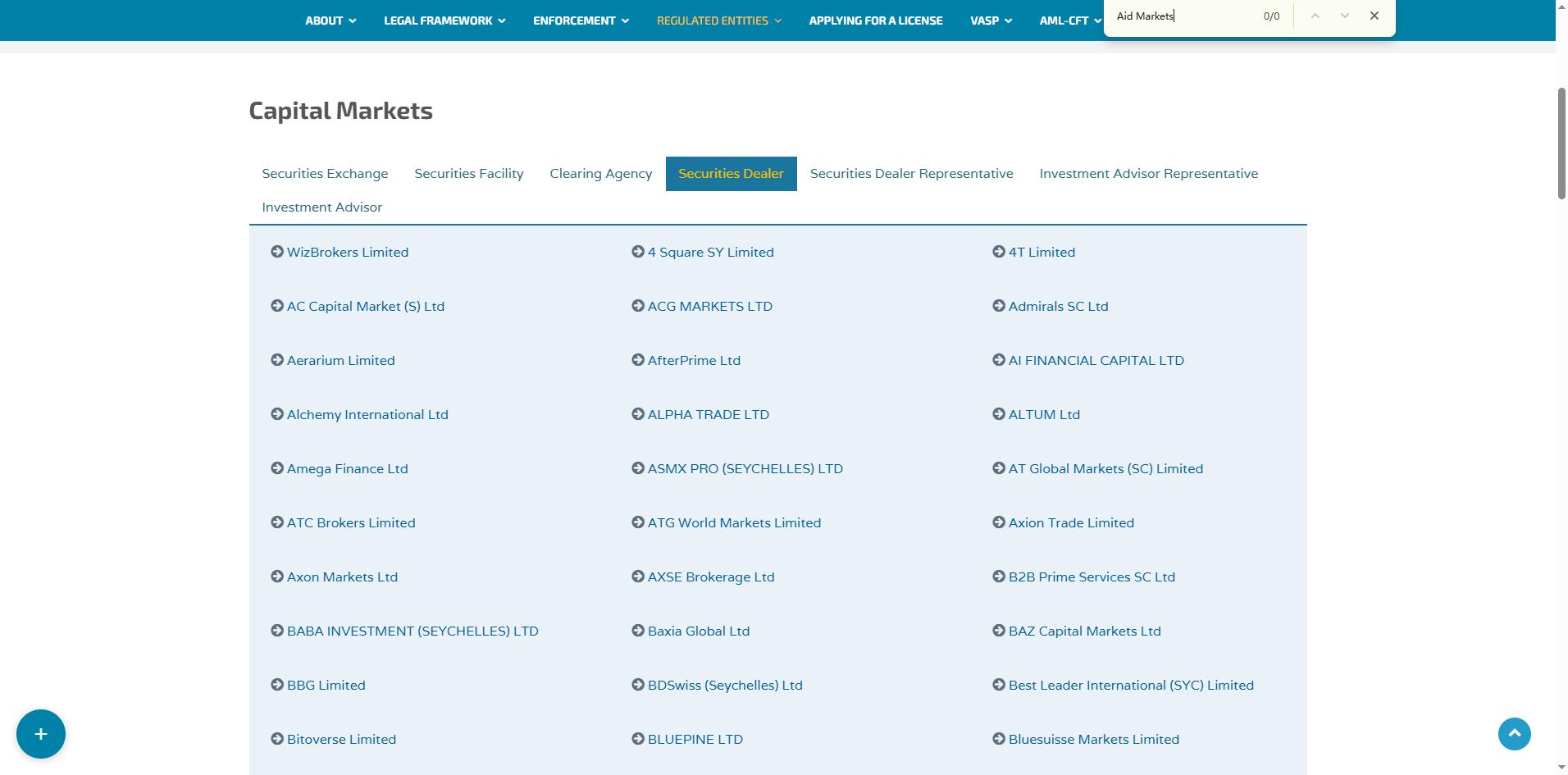This screenshot has width=1568, height=775.
Task: Close the find-in-page search bar
Action: pos(1374,16)
